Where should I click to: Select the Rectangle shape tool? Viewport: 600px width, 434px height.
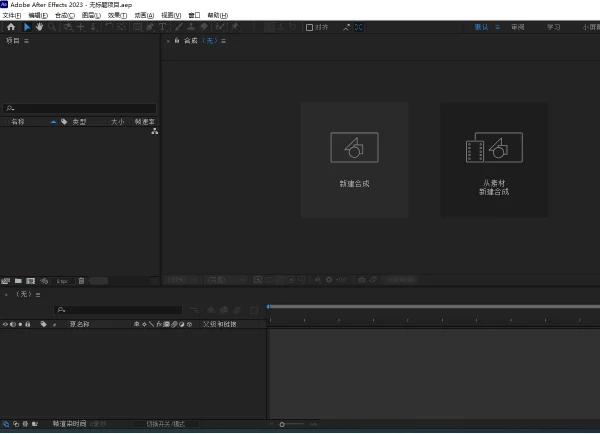pos(137,27)
